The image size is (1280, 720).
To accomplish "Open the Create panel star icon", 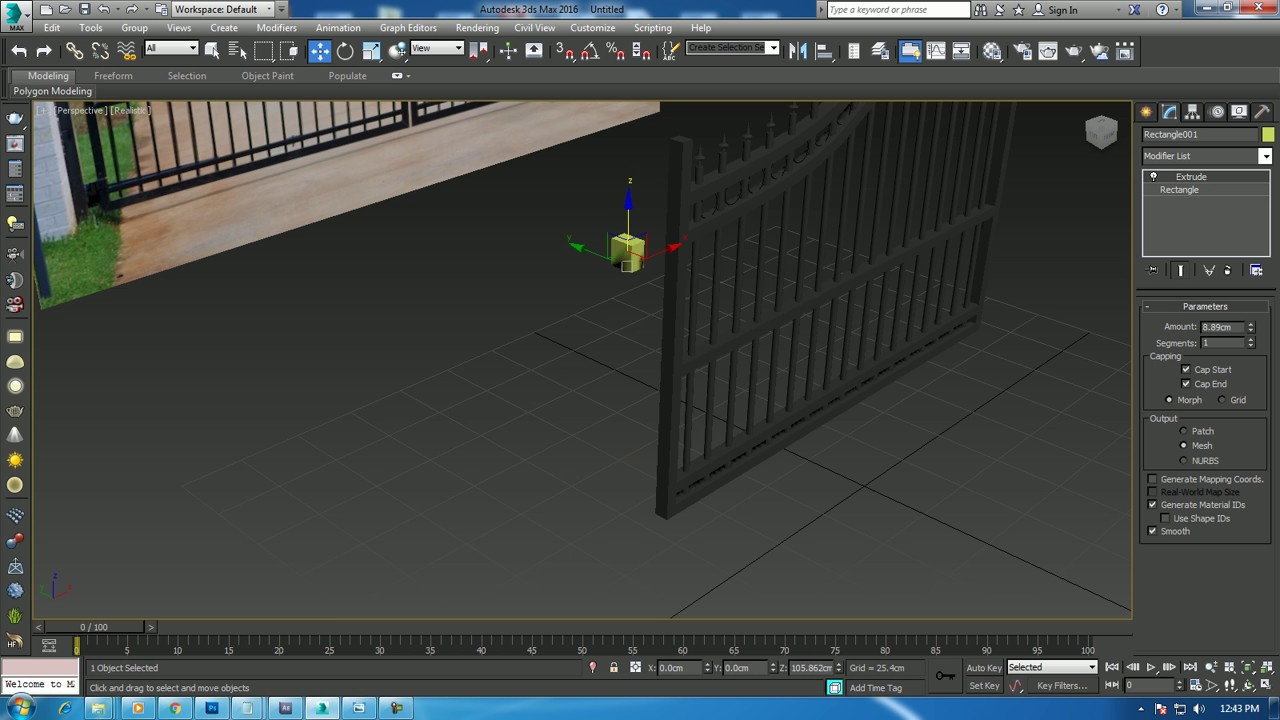I will 1146,112.
